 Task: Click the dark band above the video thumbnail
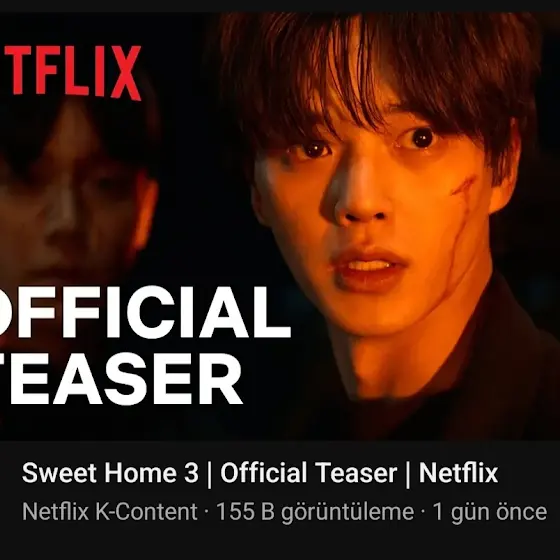click(280, 6)
